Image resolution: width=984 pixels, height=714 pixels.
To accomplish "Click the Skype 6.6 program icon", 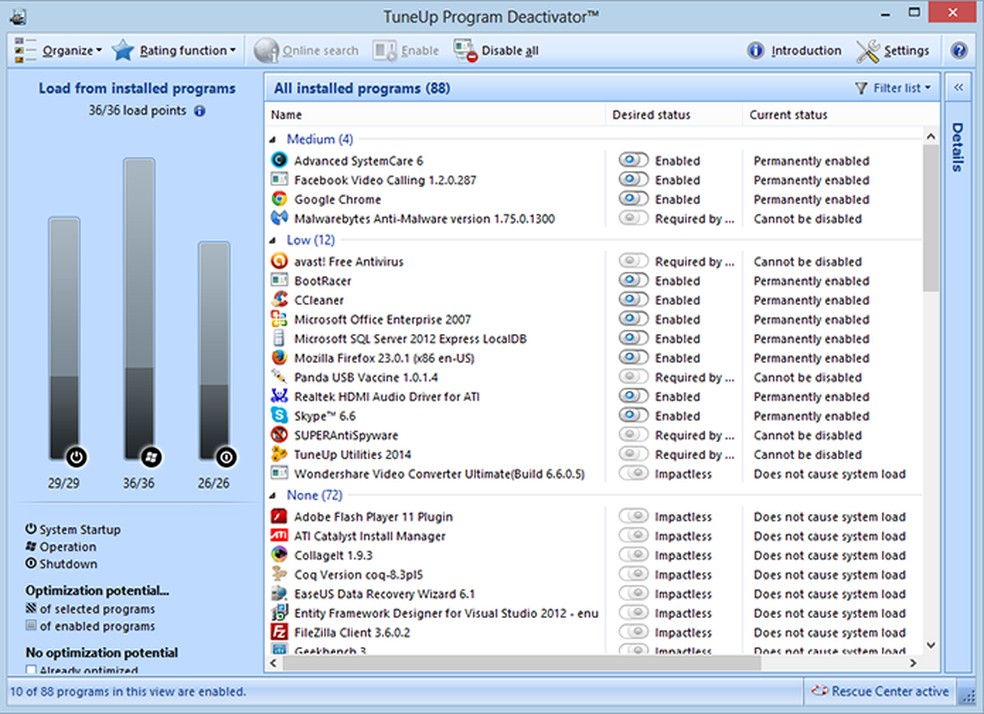I will (279, 416).
